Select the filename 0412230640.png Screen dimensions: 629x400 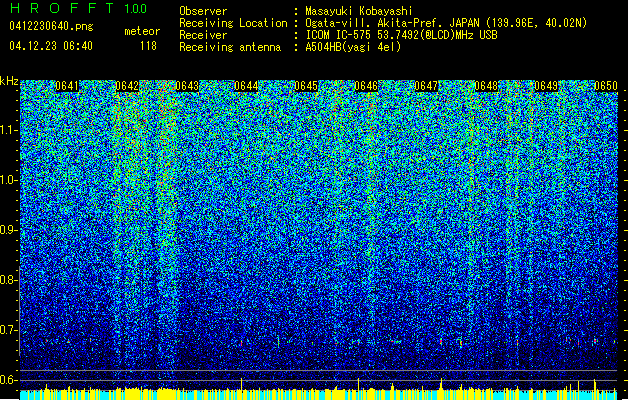pos(51,26)
